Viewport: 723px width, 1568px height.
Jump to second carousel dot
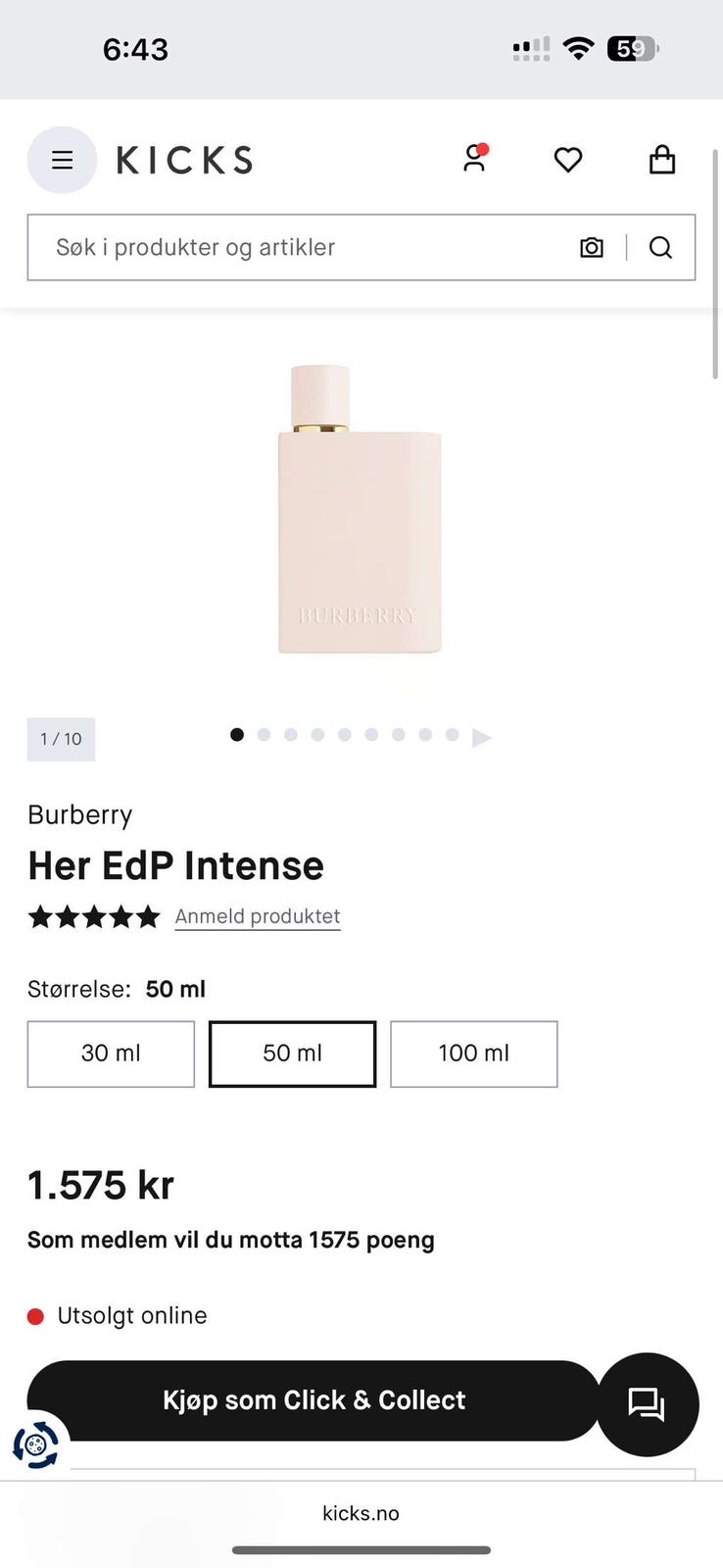coord(264,735)
